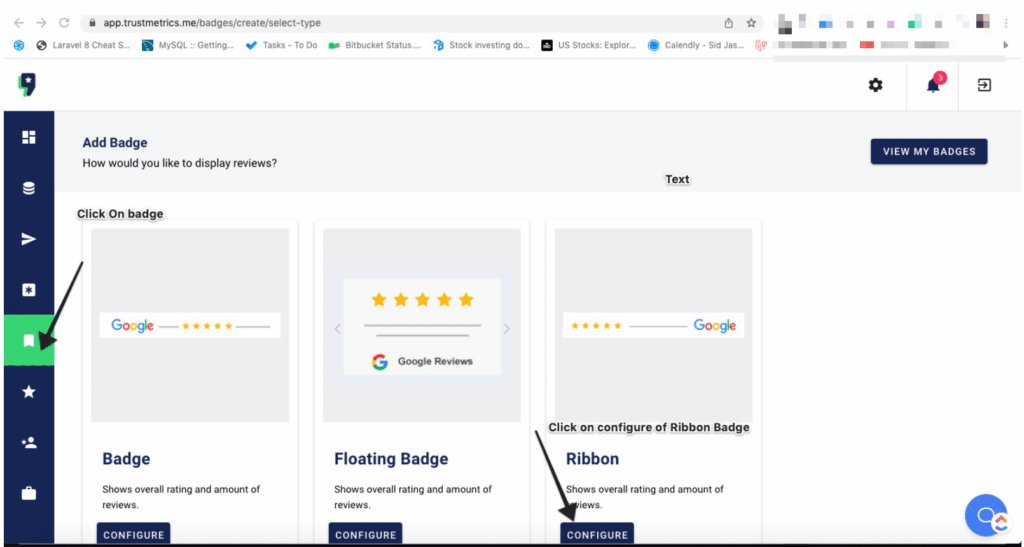Open the Tasks - To Do bookmark
The width and height of the screenshot is (1024, 547).
pos(281,45)
